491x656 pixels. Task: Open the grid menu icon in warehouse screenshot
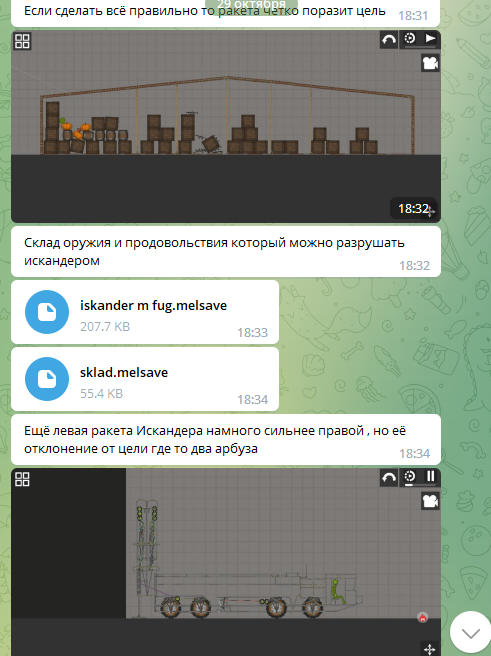[22, 41]
